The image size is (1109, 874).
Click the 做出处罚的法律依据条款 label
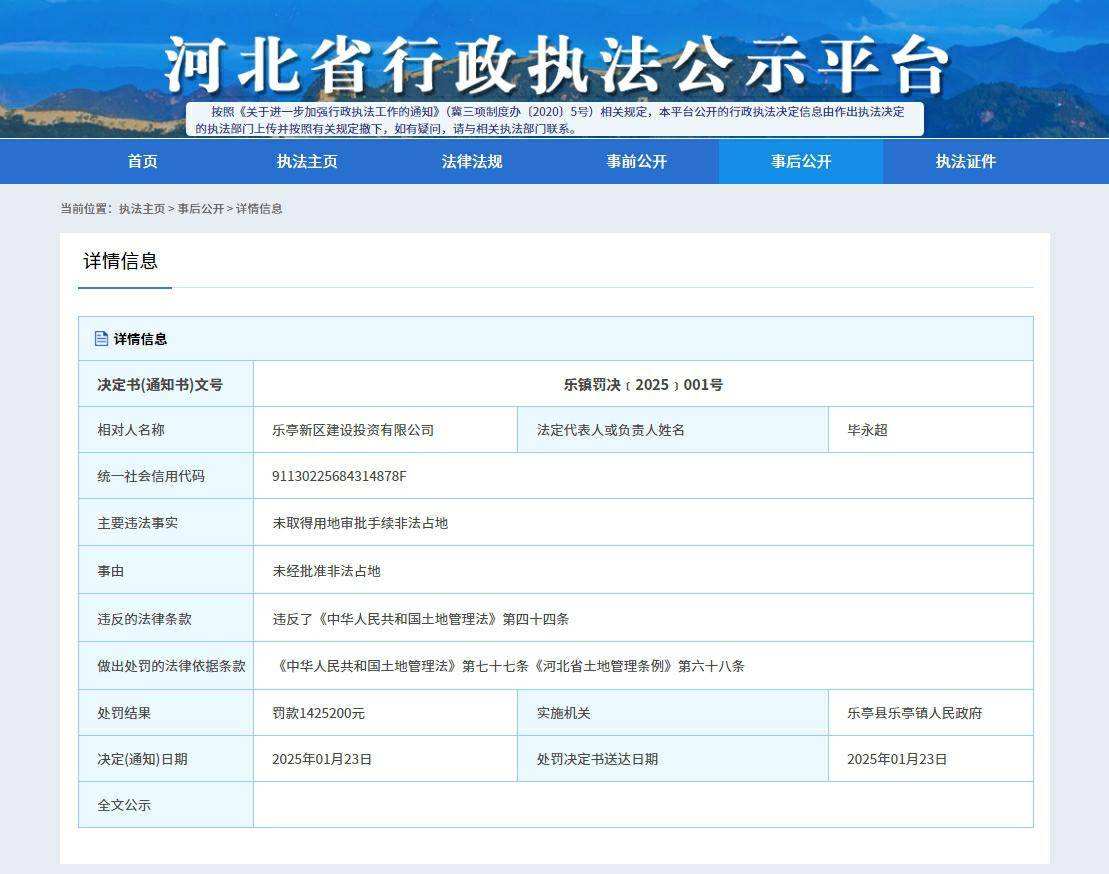(171, 665)
